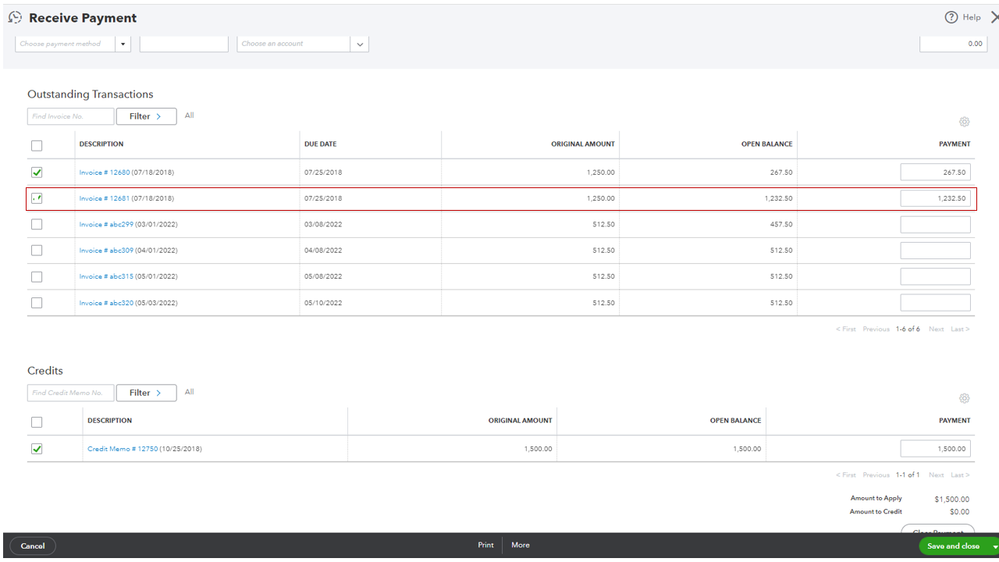This screenshot has width=999, height=562.
Task: Click First in Credits pagination
Action: [x=846, y=475]
